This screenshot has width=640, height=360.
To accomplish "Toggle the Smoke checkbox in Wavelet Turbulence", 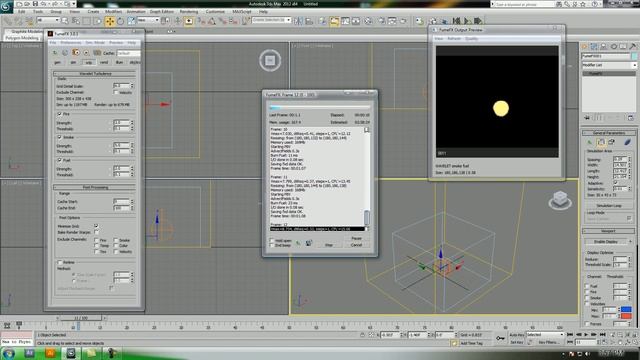I will pyautogui.click(x=60, y=137).
